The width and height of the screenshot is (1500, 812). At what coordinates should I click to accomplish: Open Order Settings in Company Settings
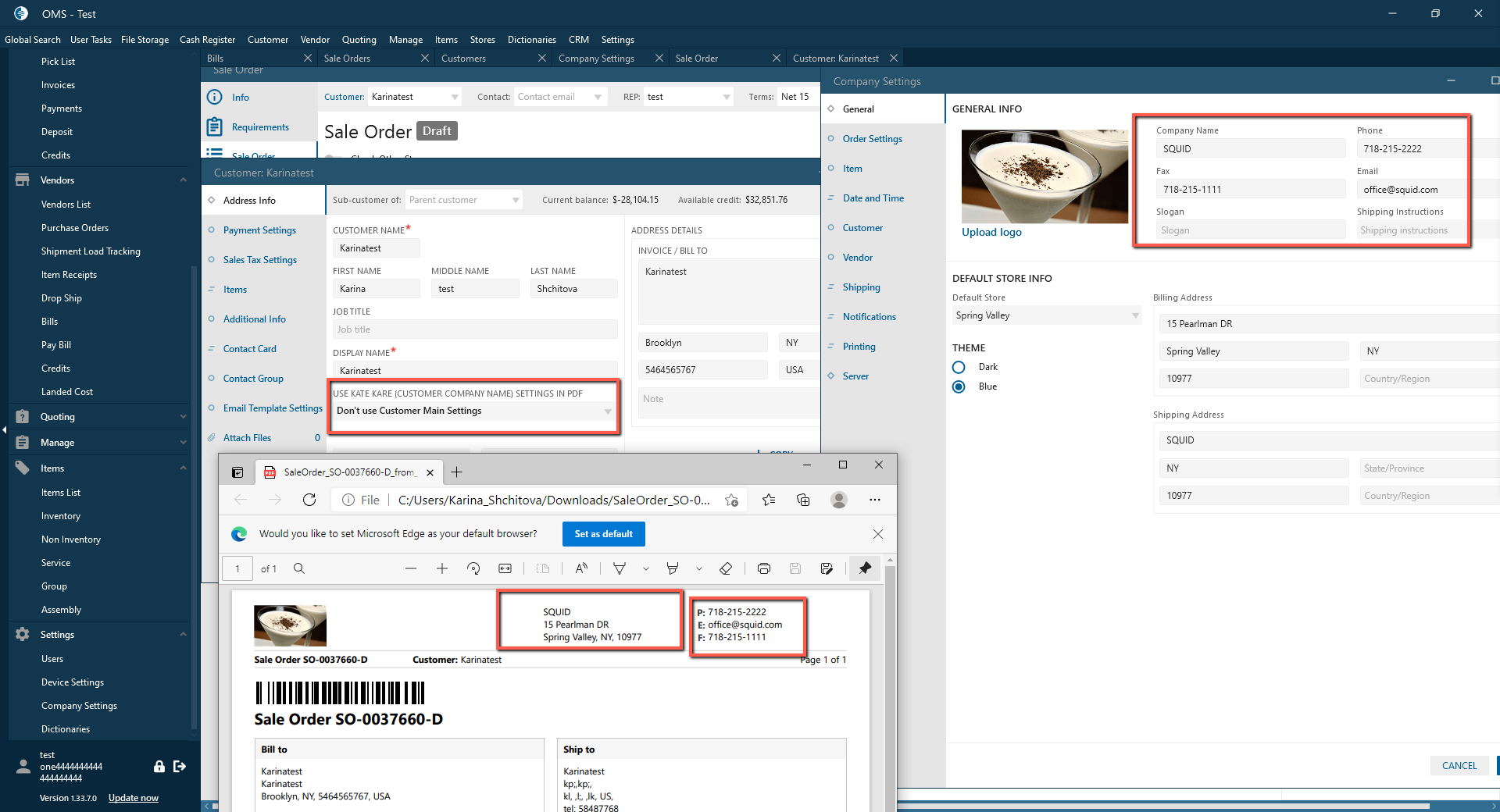[x=873, y=139]
